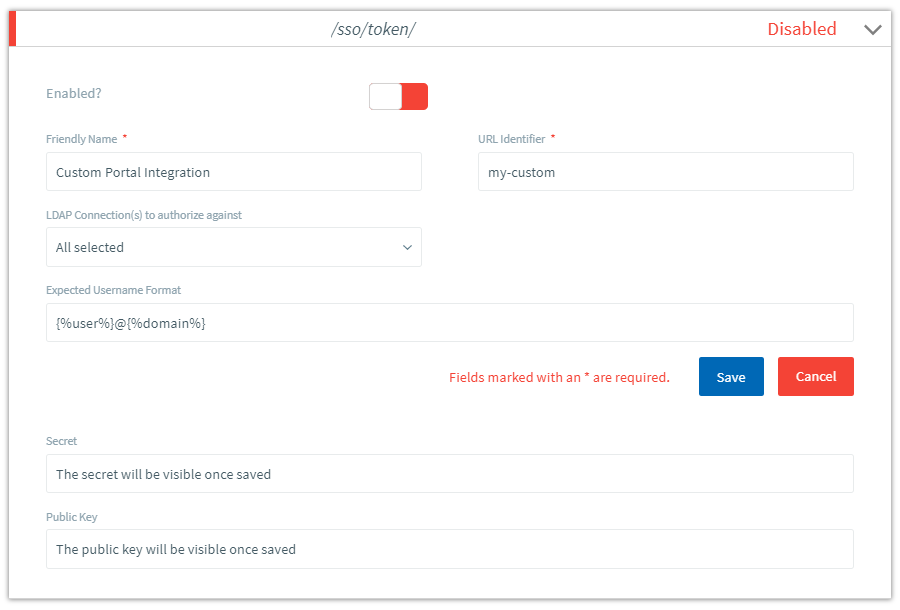Collapse the /sso/token/ panel using the chevron
The width and height of the screenshot is (900, 610).
tap(872, 30)
